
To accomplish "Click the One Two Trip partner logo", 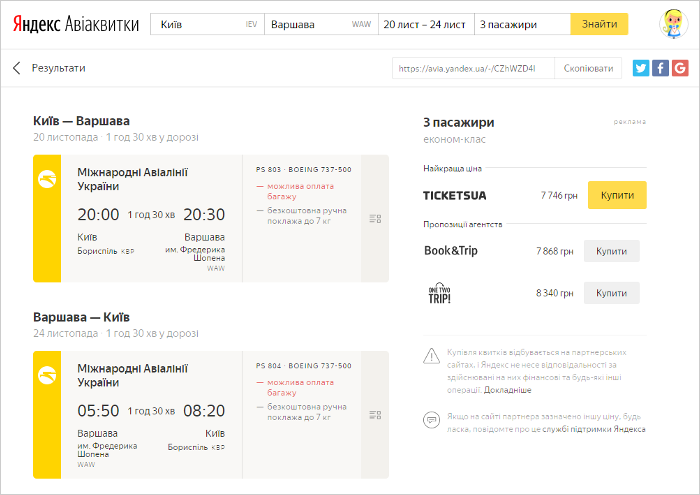I will point(439,293).
